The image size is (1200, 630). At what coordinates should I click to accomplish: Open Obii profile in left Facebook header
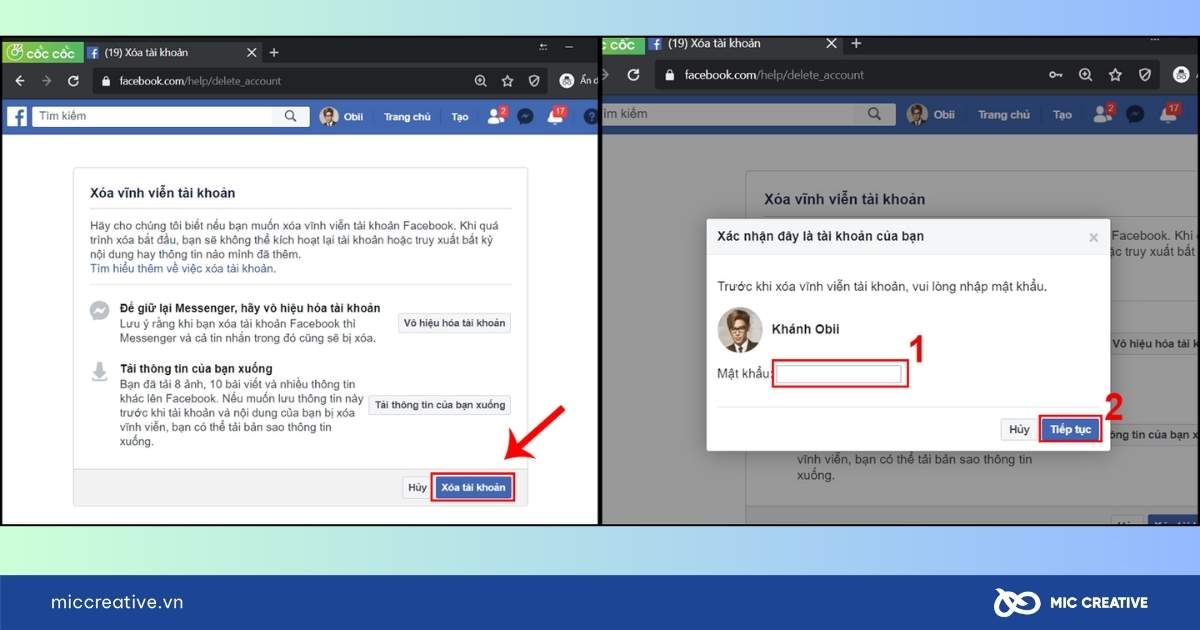click(x=341, y=117)
